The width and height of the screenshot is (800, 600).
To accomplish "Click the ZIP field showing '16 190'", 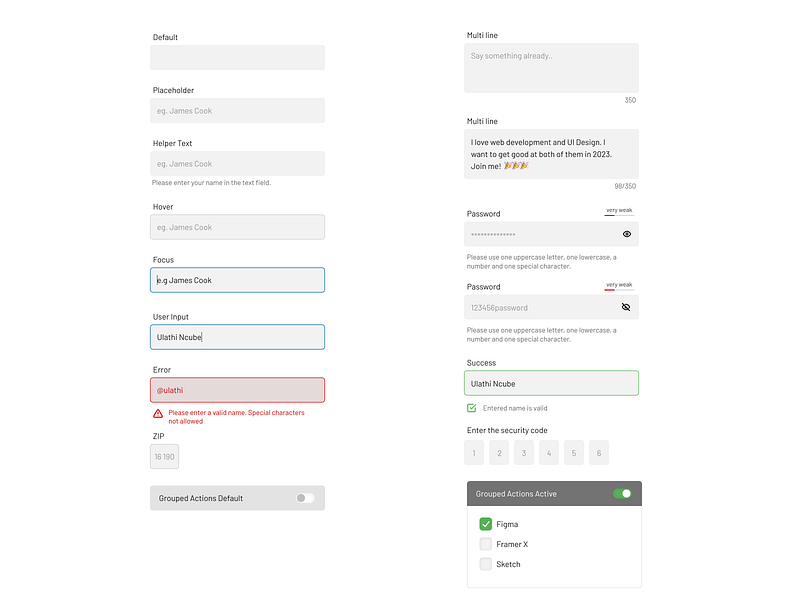I will coord(164,456).
